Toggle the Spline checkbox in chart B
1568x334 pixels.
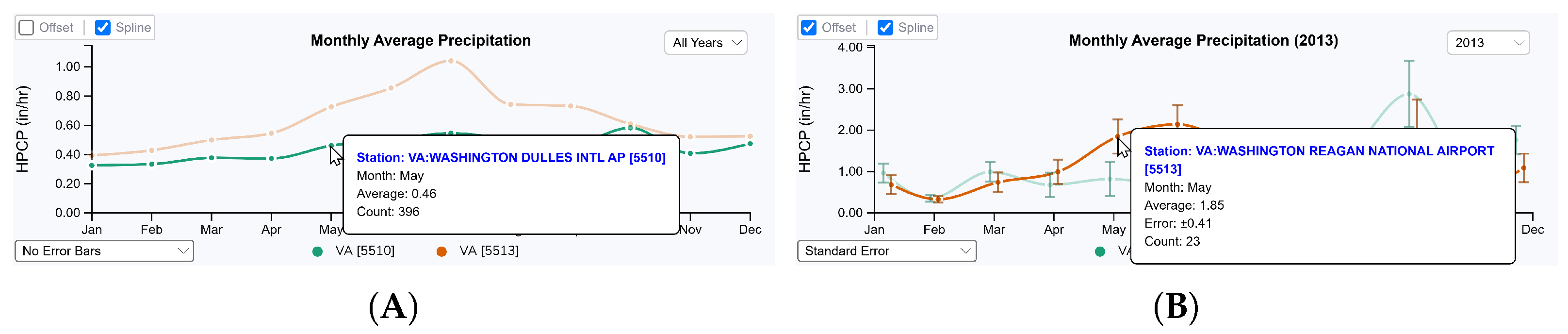click(x=886, y=28)
